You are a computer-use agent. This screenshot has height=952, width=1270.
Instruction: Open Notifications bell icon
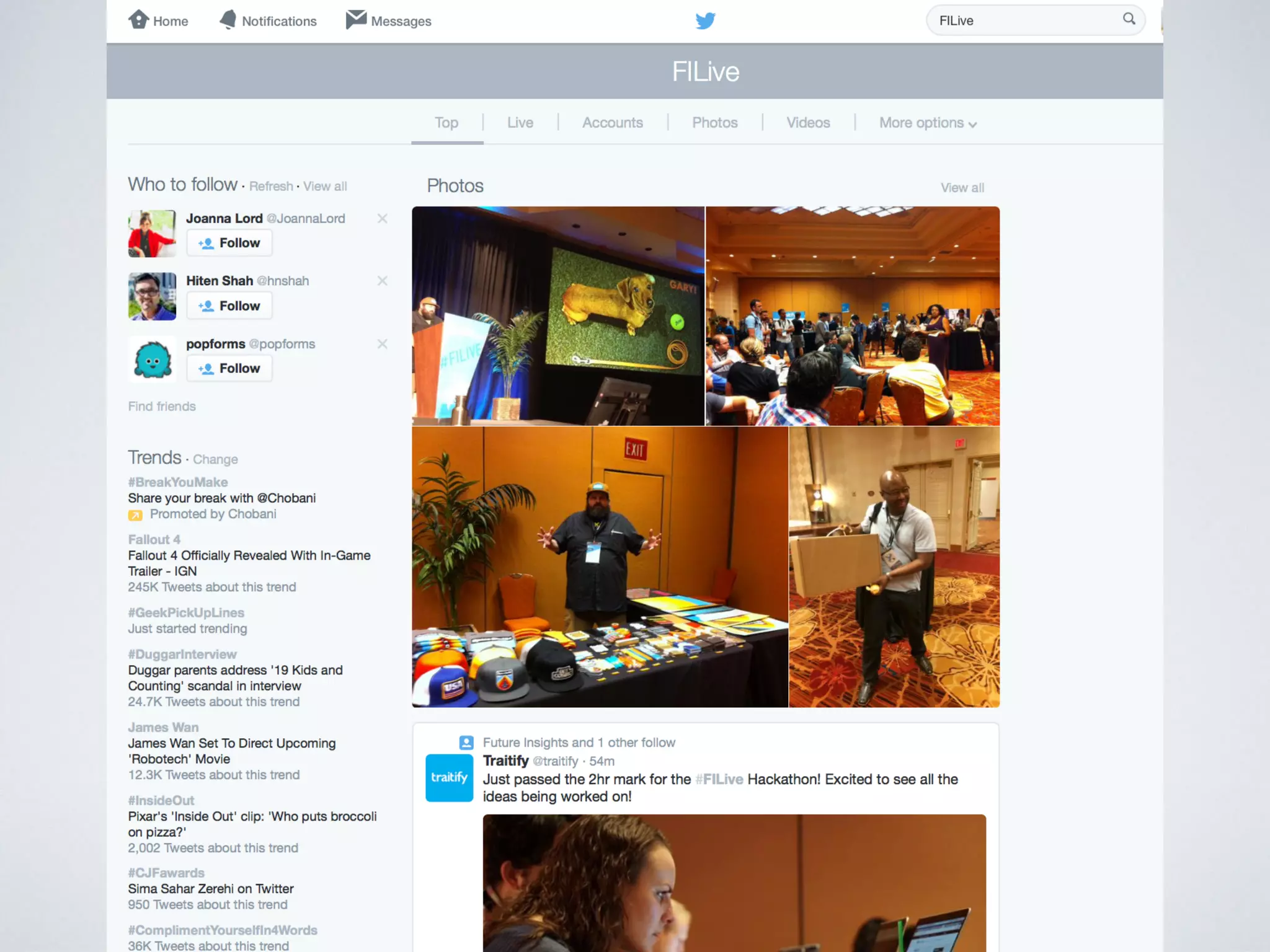[x=228, y=20]
